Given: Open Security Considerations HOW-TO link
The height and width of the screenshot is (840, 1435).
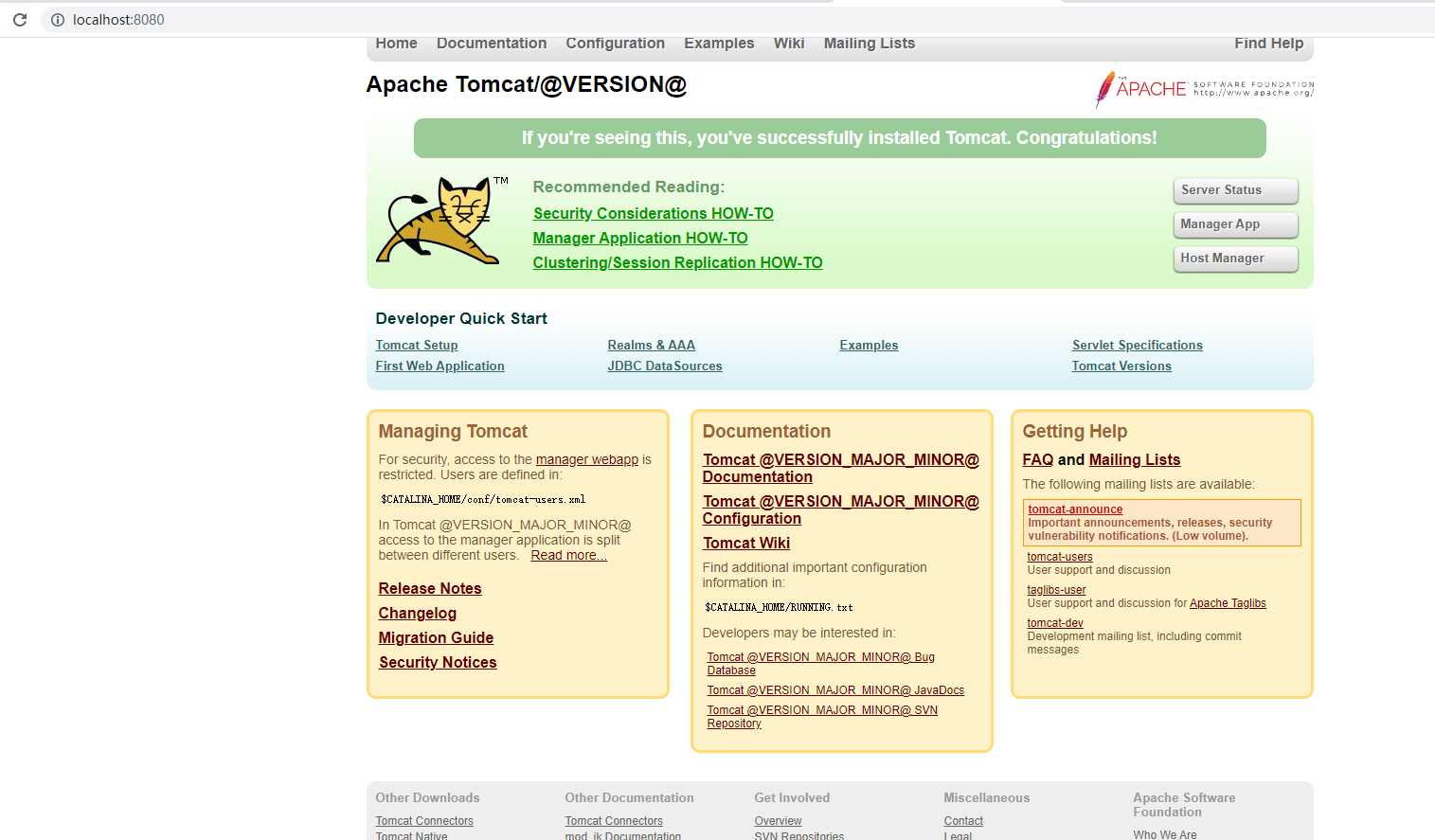Looking at the screenshot, I should coord(654,214).
